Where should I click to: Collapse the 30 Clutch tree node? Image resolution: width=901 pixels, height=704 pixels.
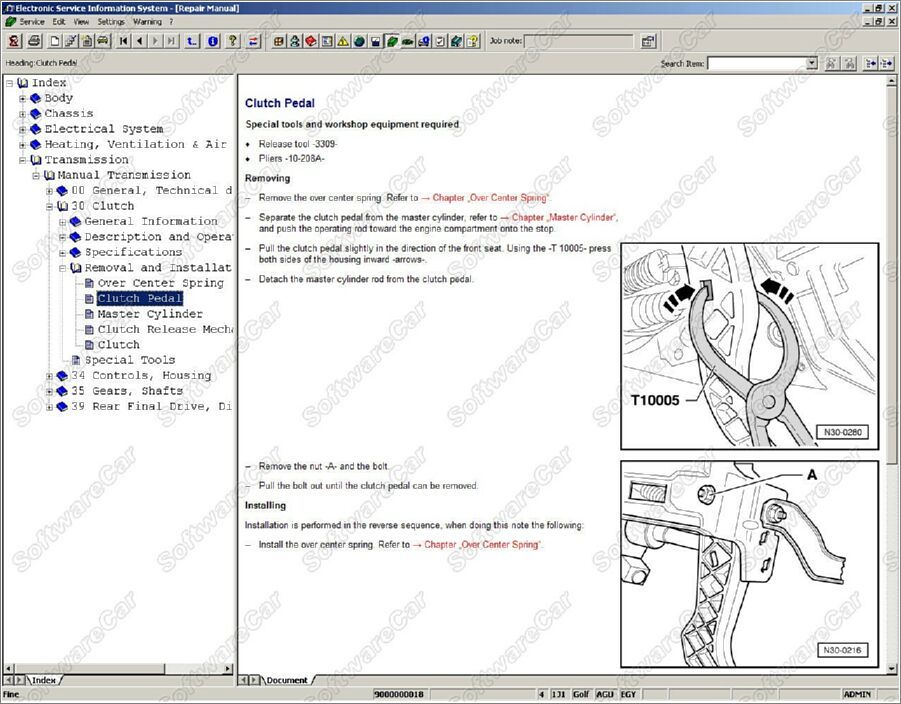[49, 206]
